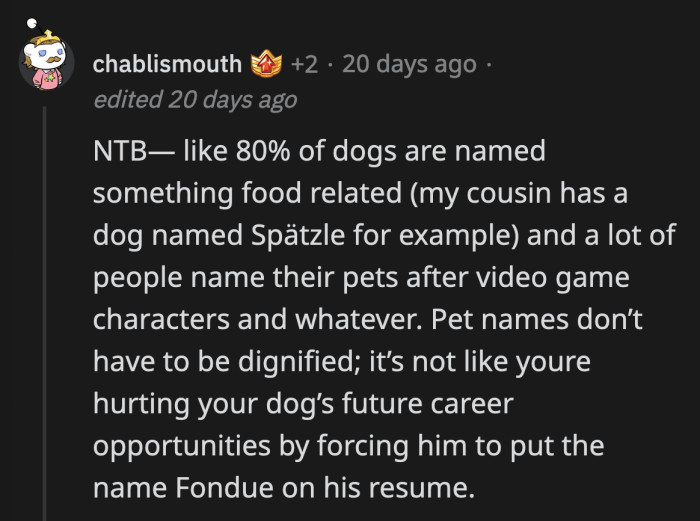The width and height of the screenshot is (700, 521).
Task: Click the +2 award count
Action: pos(304,65)
